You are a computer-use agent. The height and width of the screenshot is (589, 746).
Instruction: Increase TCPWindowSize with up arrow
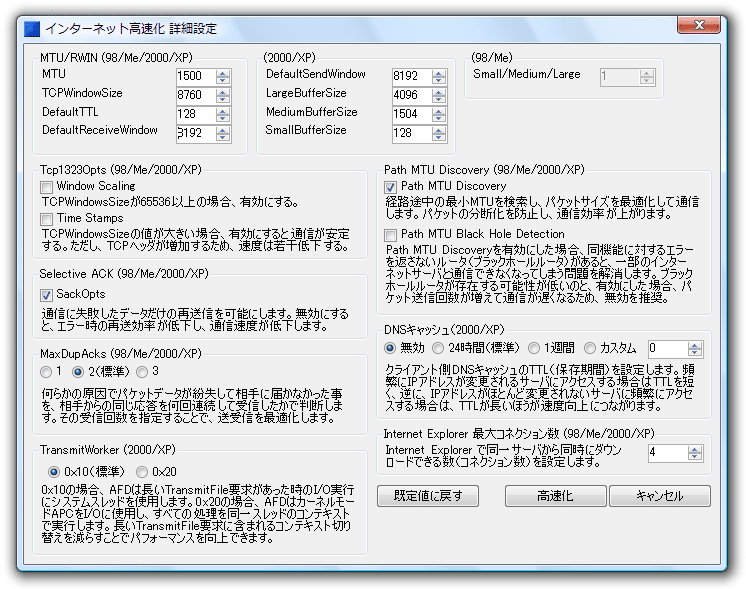223,92
